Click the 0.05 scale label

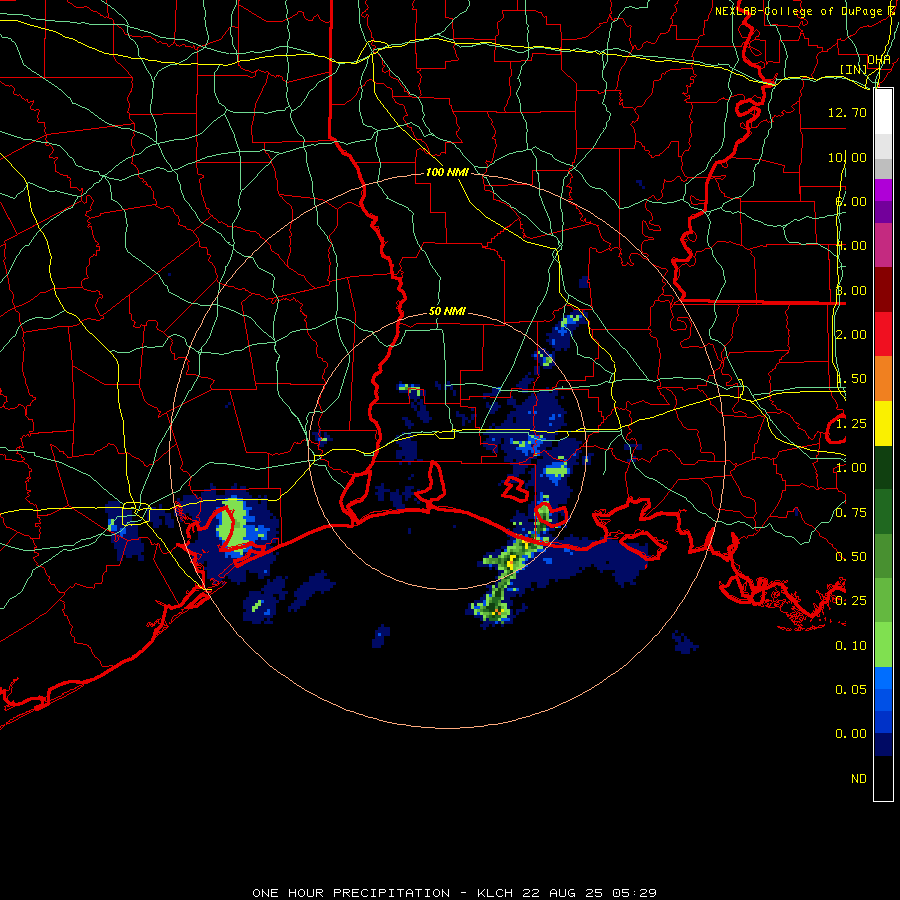click(x=851, y=690)
